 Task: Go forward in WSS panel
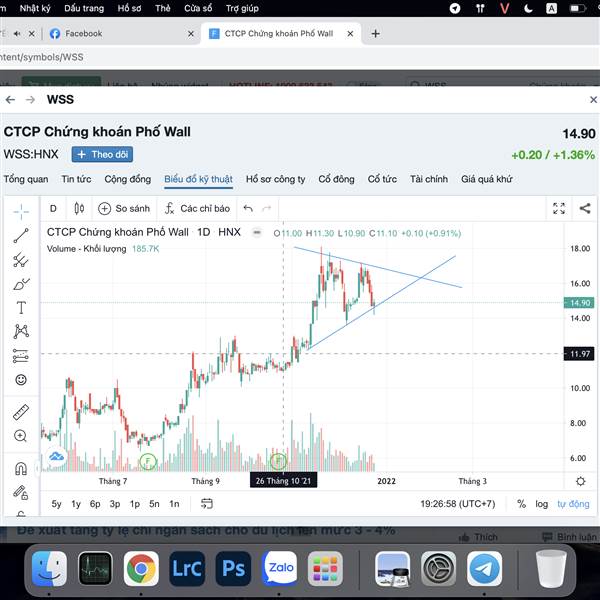tap(30, 100)
